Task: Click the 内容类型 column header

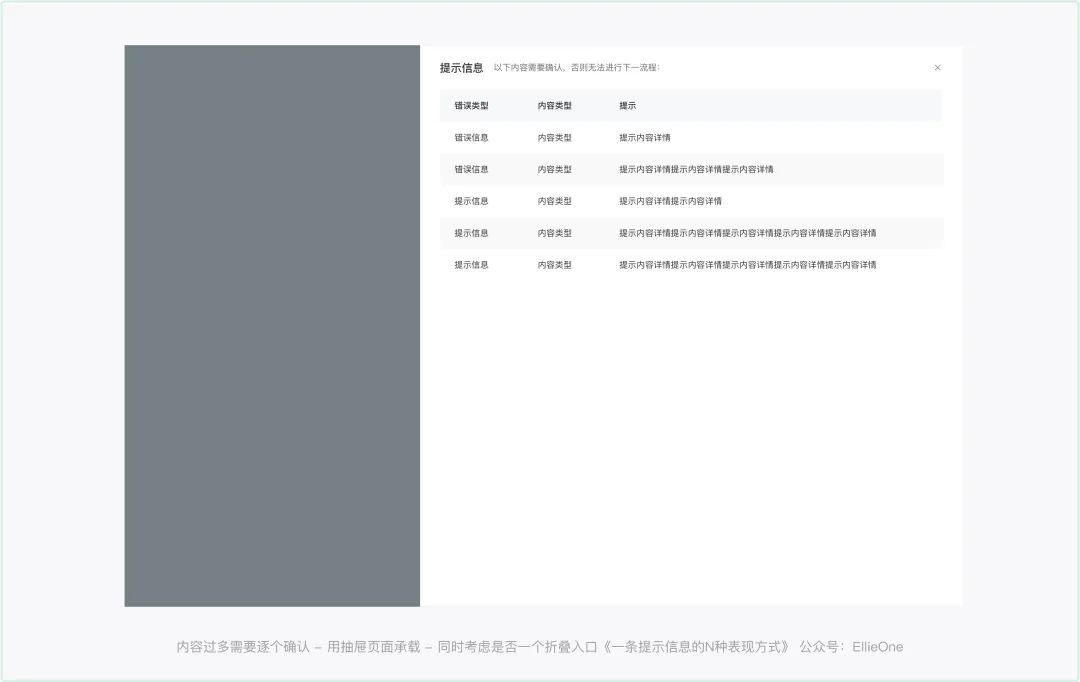Action: coord(554,106)
